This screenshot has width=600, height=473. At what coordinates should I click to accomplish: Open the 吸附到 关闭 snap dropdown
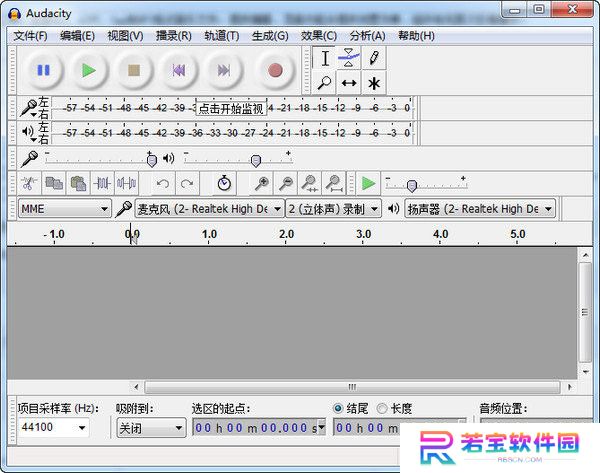[151, 428]
